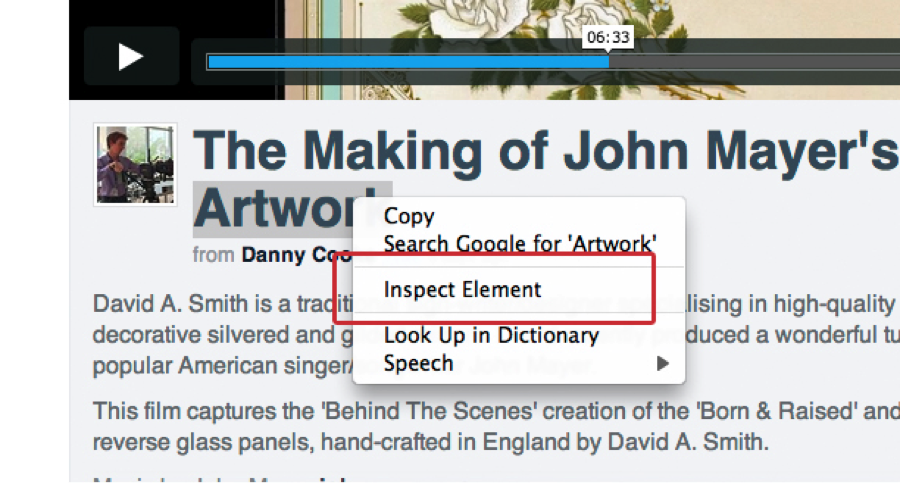This screenshot has width=900, height=483.
Task: Click the 'from' label before author name
Action: pos(213,254)
